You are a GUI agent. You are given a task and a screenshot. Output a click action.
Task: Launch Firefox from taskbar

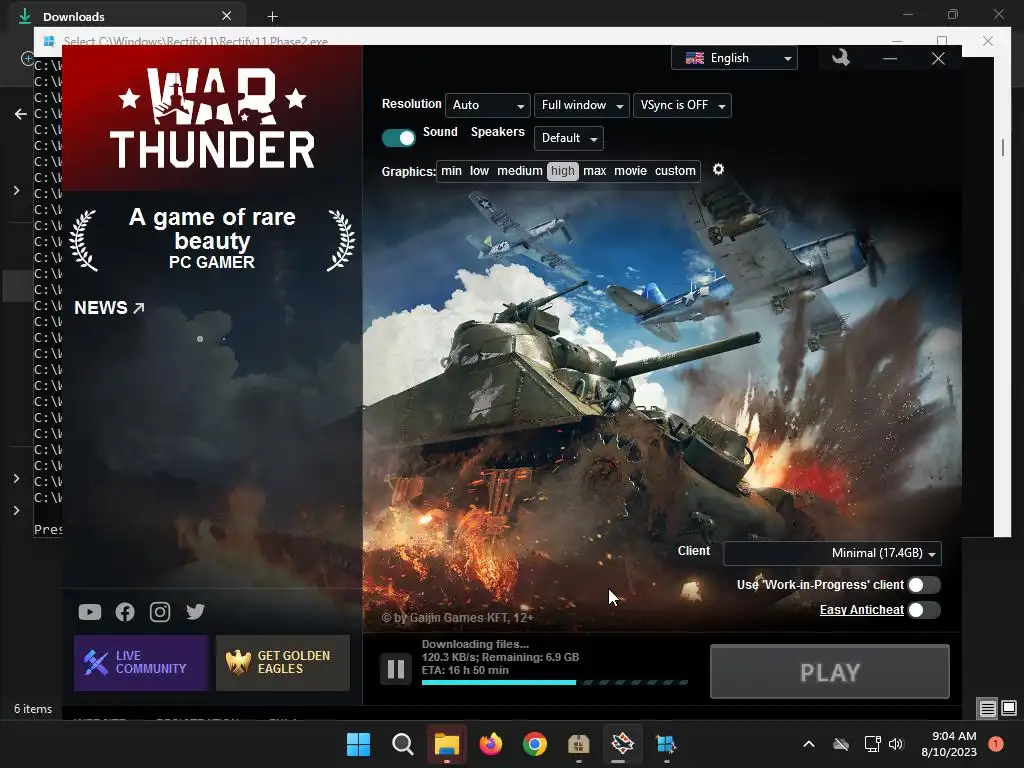491,744
